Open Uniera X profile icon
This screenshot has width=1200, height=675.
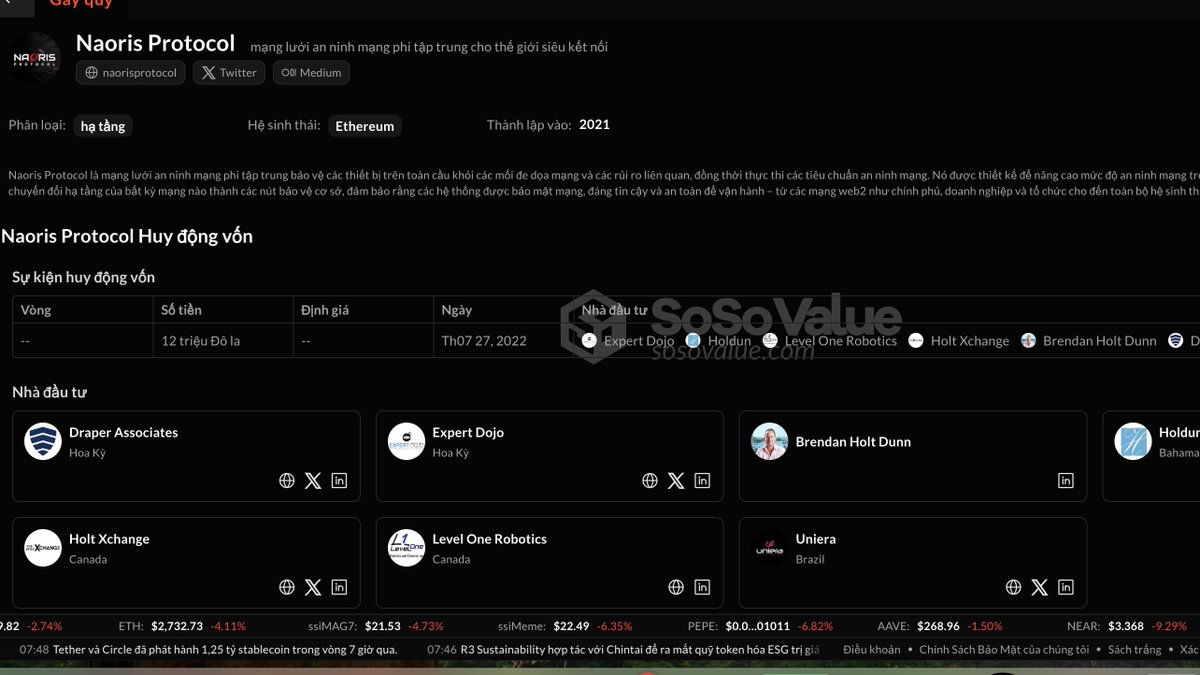pyautogui.click(x=1040, y=587)
